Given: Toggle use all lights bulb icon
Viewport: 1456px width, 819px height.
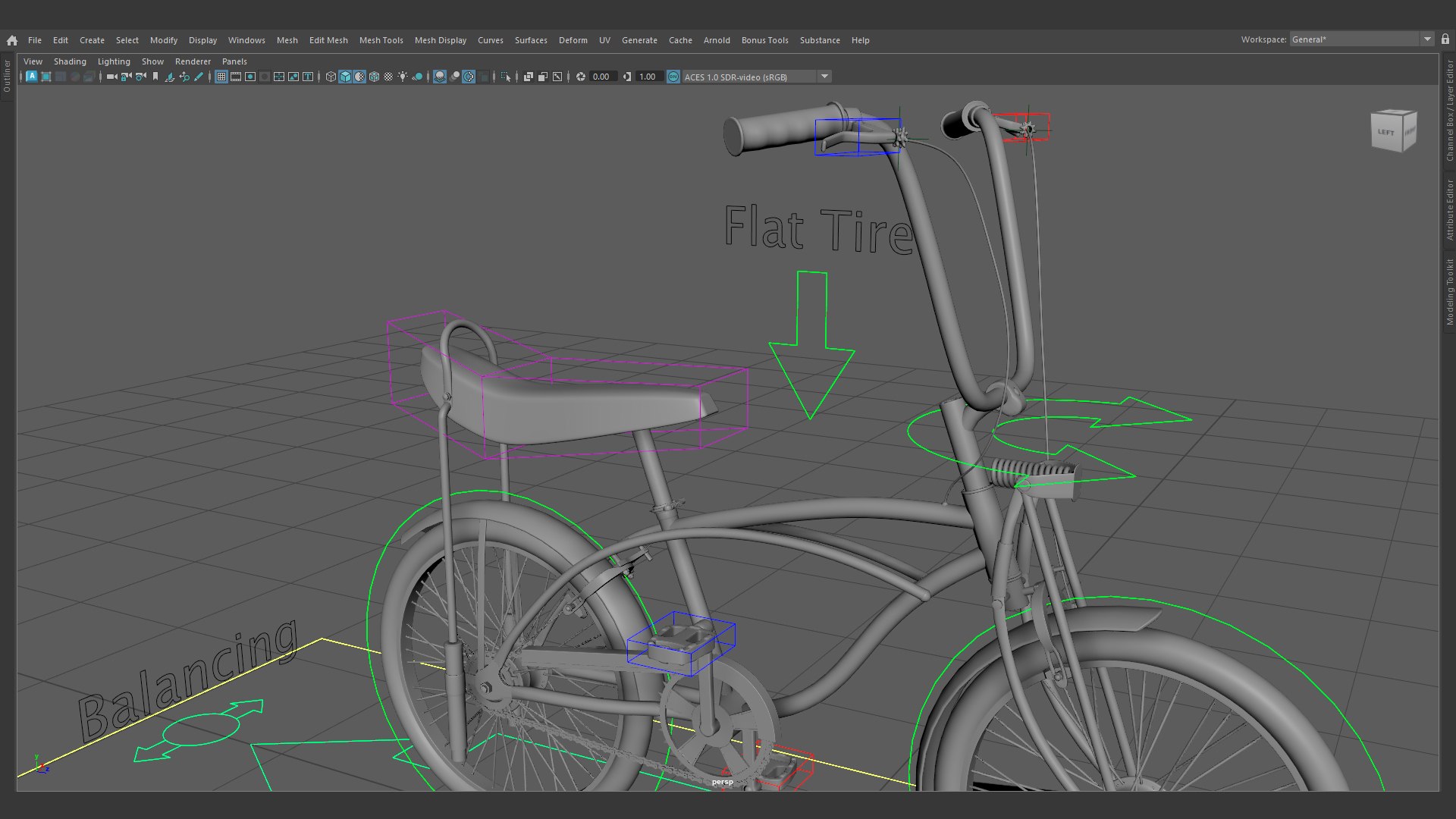Looking at the screenshot, I should [403, 77].
